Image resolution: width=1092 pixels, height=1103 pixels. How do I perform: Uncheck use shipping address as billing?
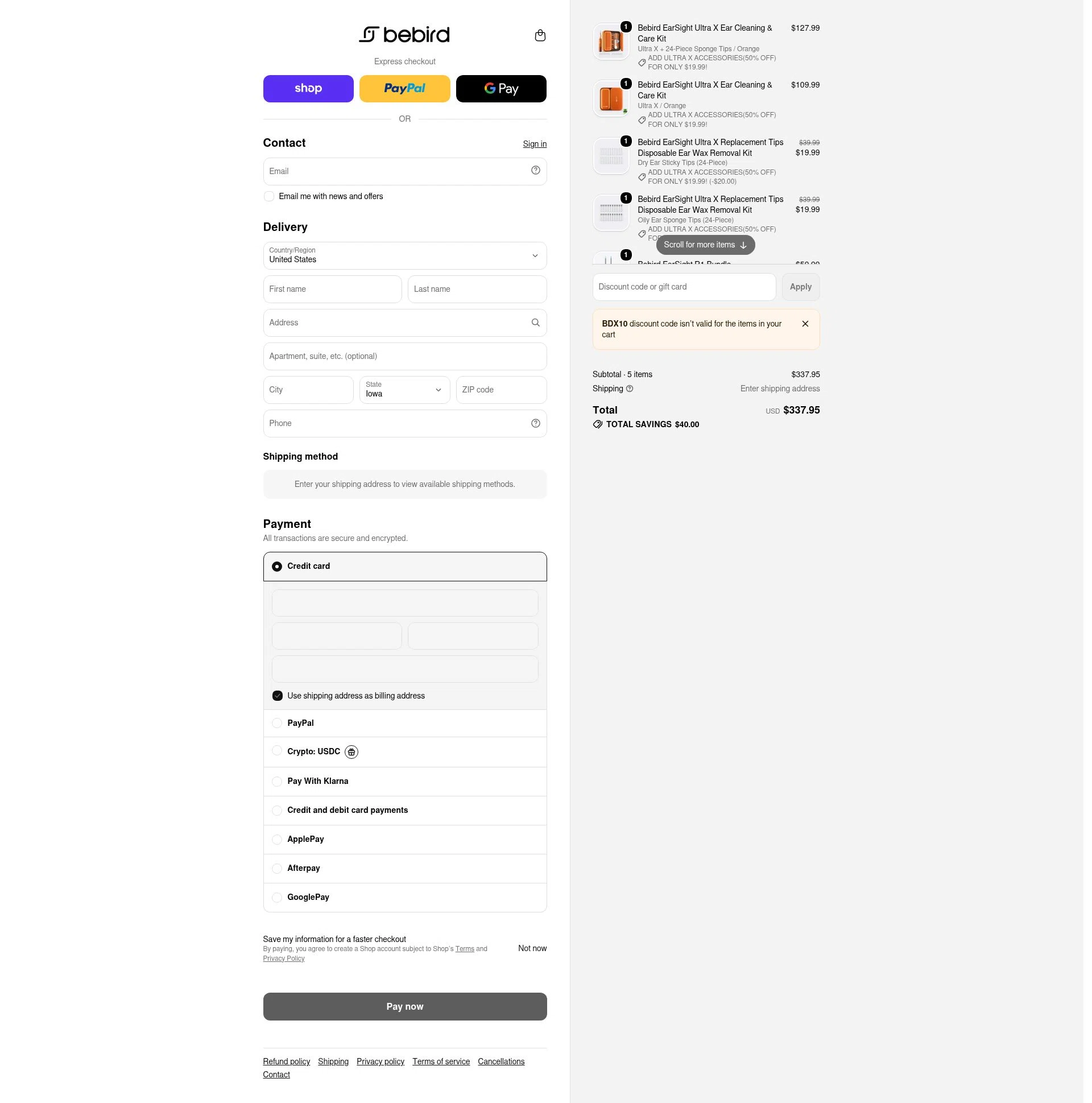coord(277,696)
